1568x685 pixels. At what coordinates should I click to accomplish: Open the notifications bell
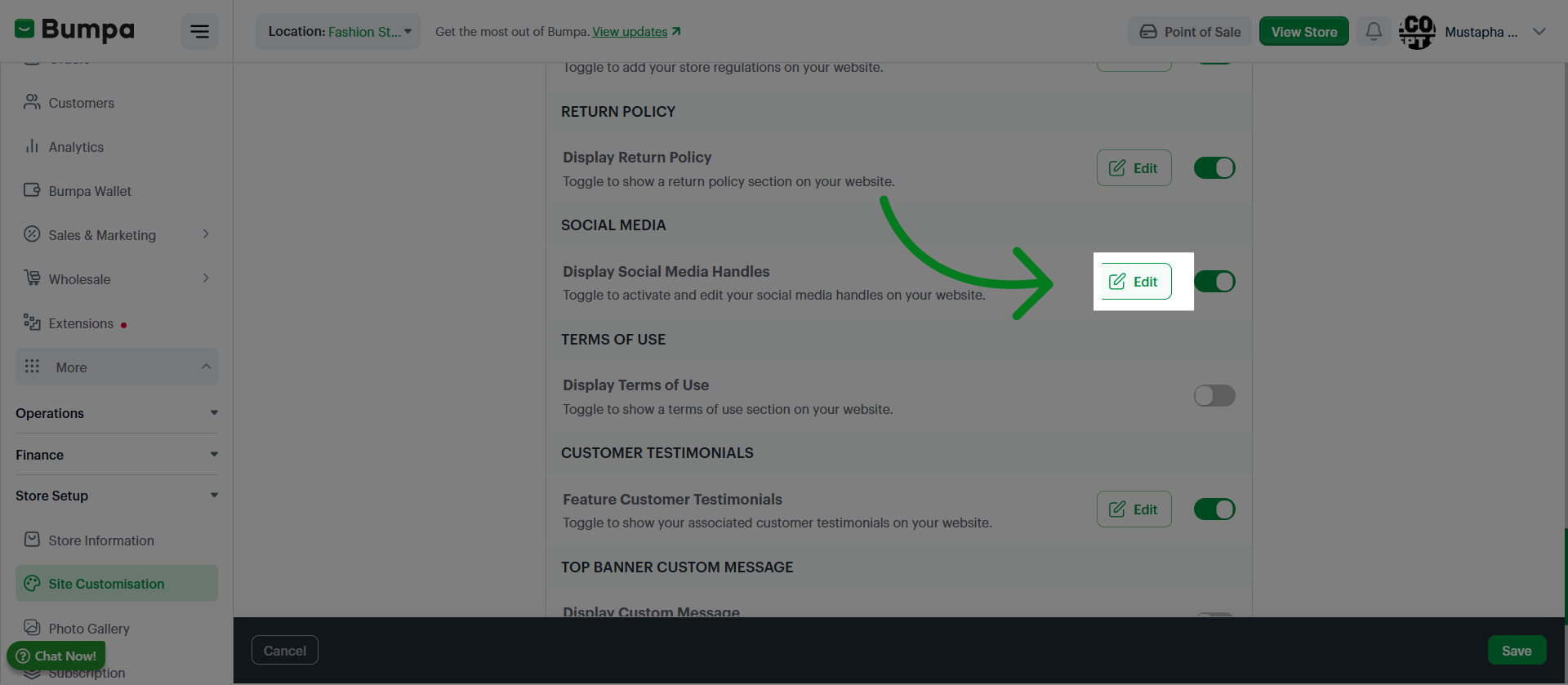pos(1374,31)
